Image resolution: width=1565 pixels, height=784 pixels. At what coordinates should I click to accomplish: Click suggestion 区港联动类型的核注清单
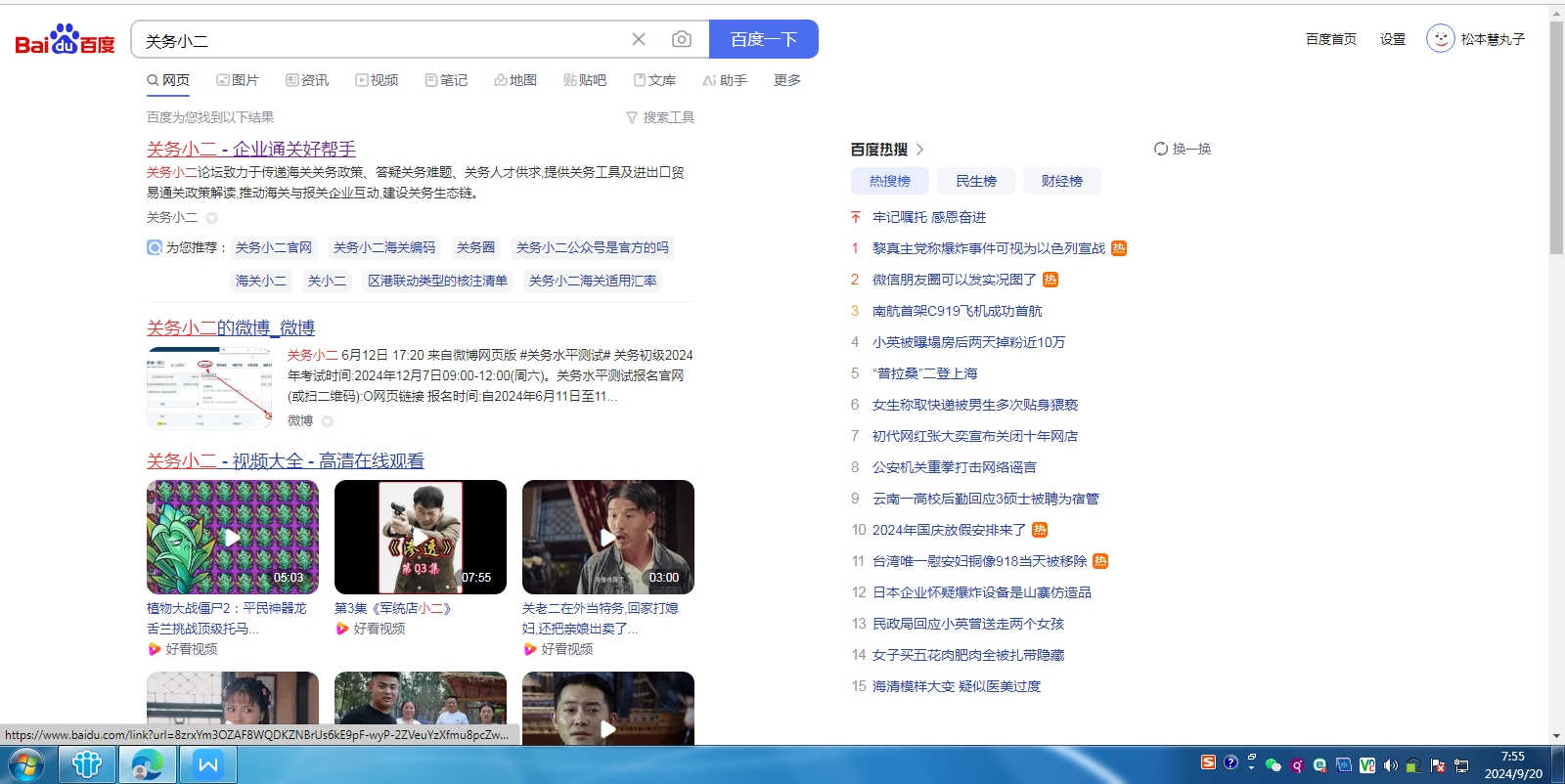437,282
